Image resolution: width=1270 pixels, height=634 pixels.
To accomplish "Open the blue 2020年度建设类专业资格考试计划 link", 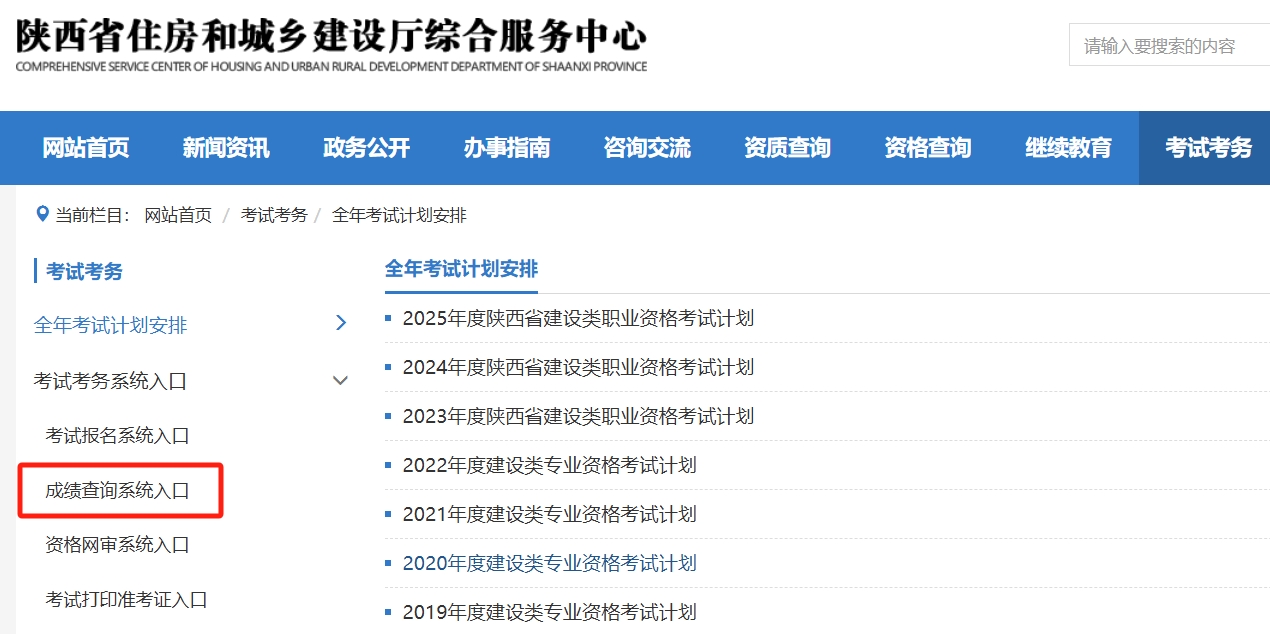I will pos(549,563).
